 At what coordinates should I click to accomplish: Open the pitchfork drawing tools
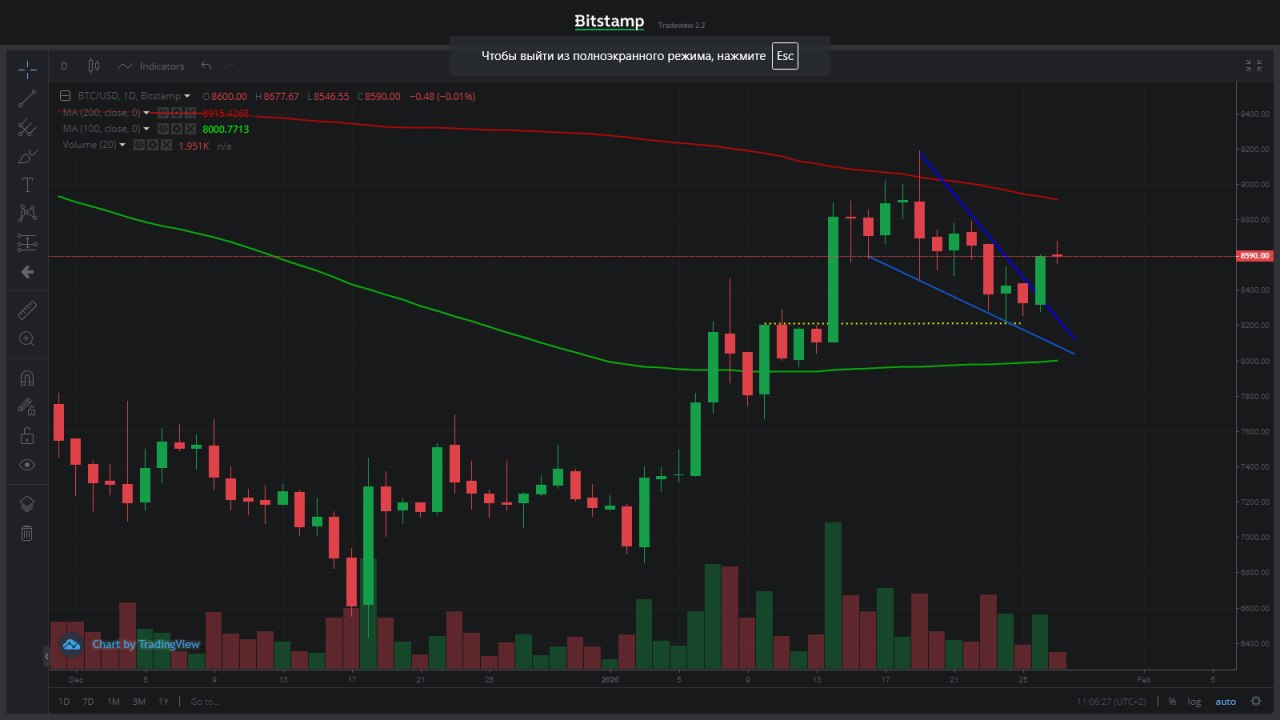(x=27, y=127)
